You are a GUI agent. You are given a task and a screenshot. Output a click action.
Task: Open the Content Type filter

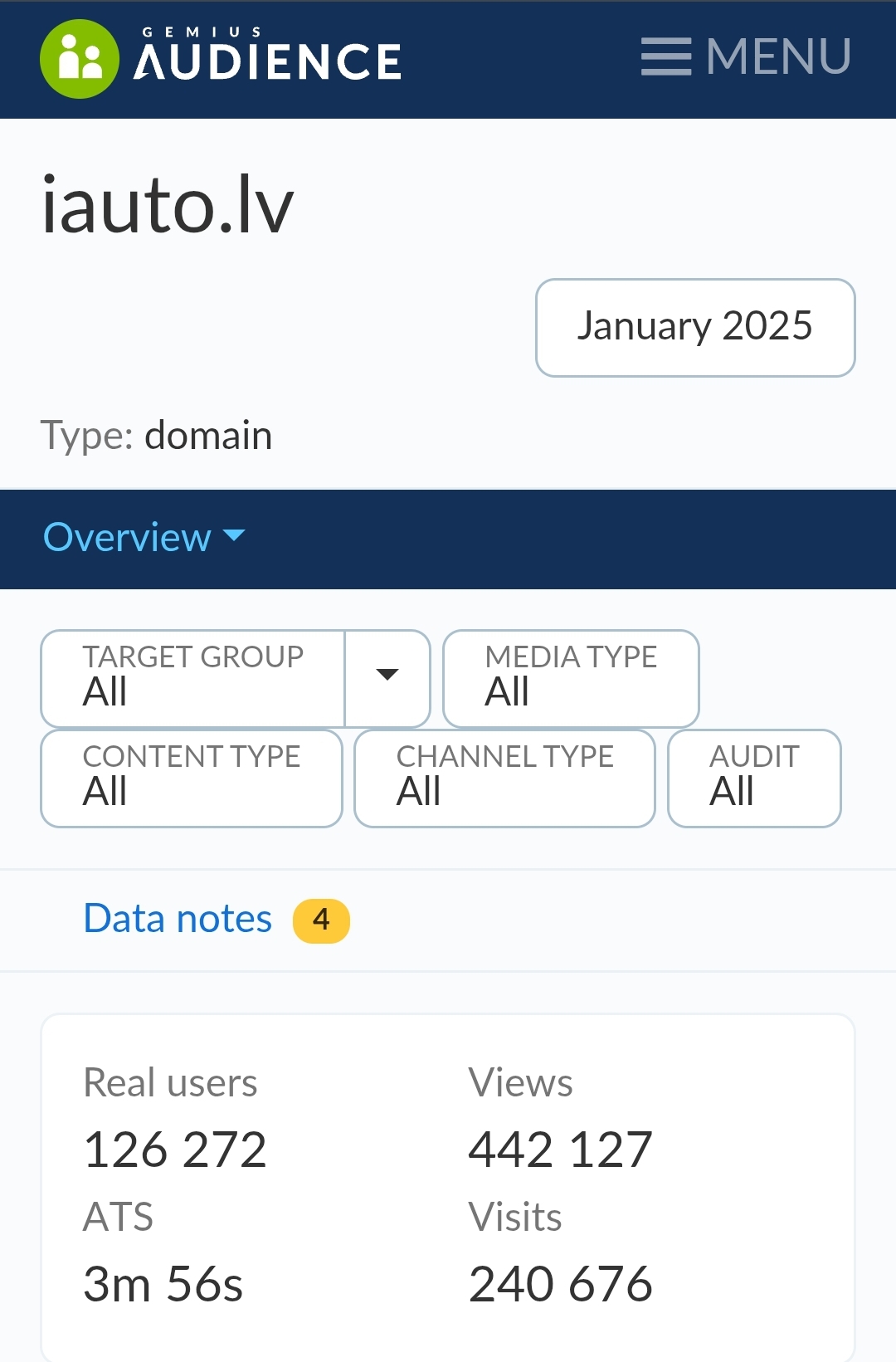tap(192, 778)
